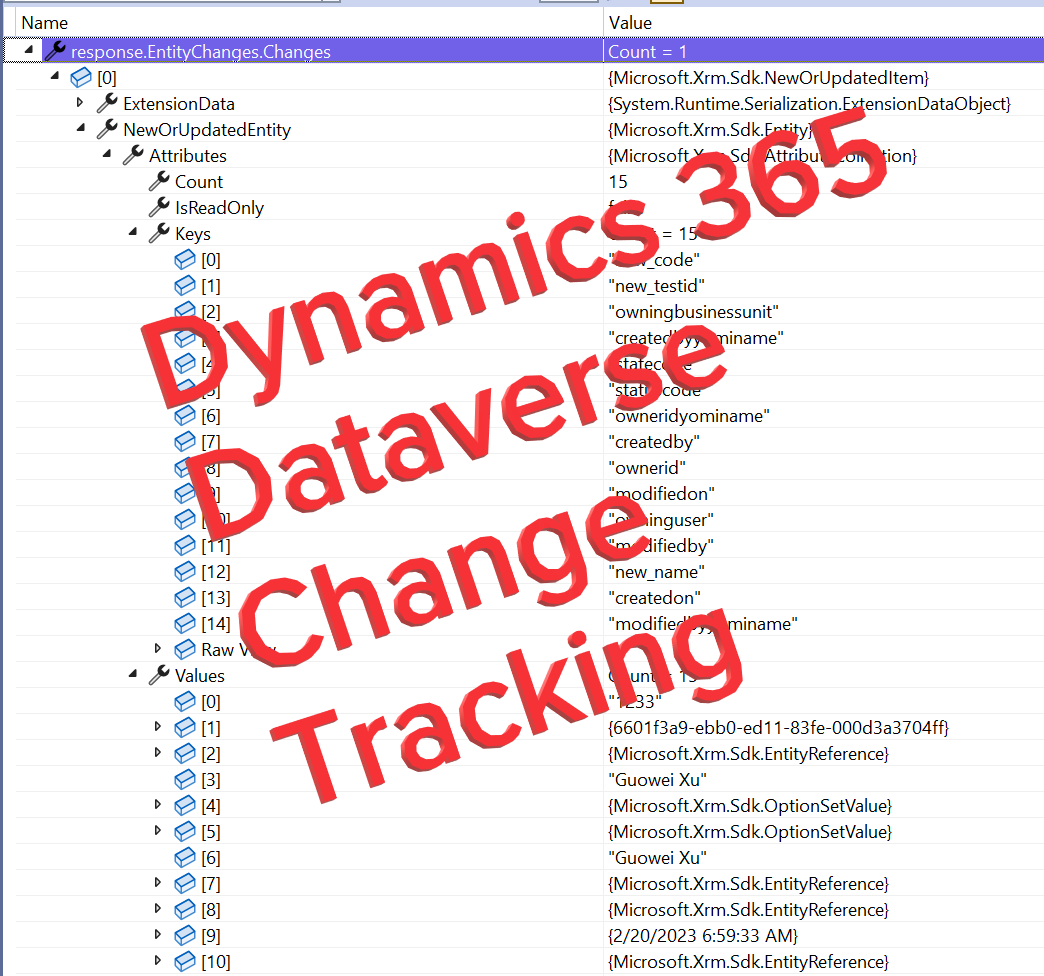The width and height of the screenshot is (1044, 976).
Task: Expand the ExtensionData property
Action: (80, 103)
